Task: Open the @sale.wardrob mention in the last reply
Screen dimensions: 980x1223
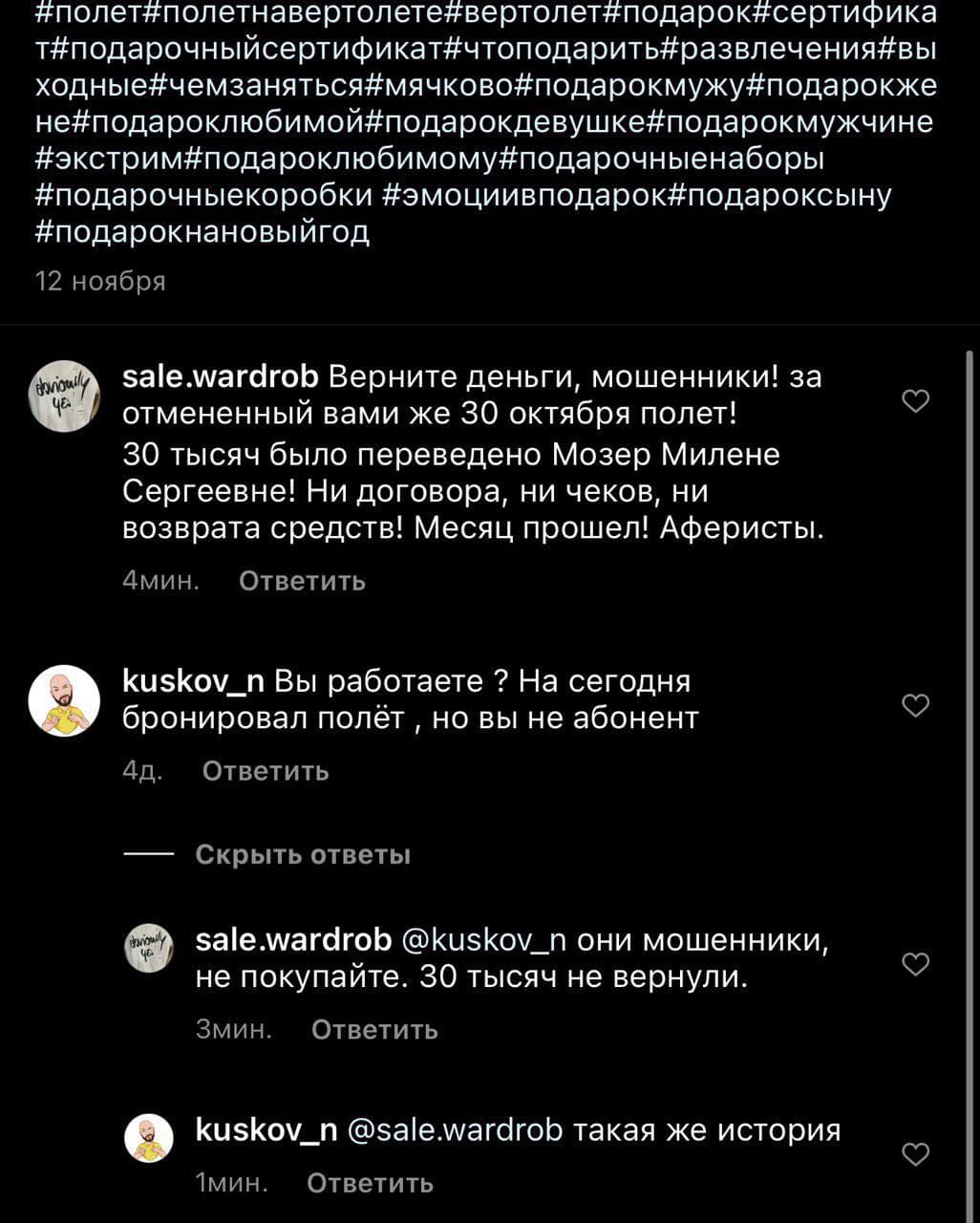Action: 455,1130
